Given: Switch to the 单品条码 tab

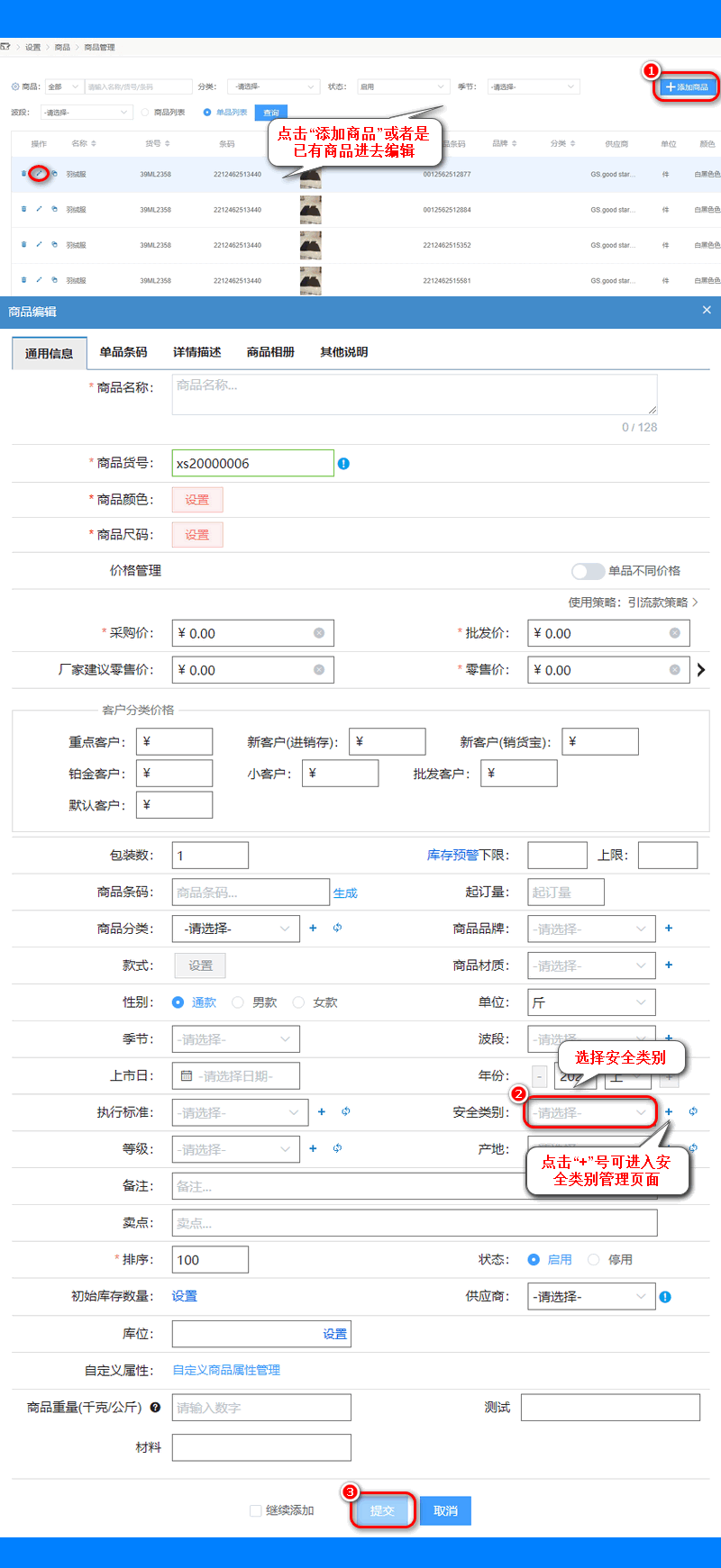Looking at the screenshot, I should click(x=123, y=352).
